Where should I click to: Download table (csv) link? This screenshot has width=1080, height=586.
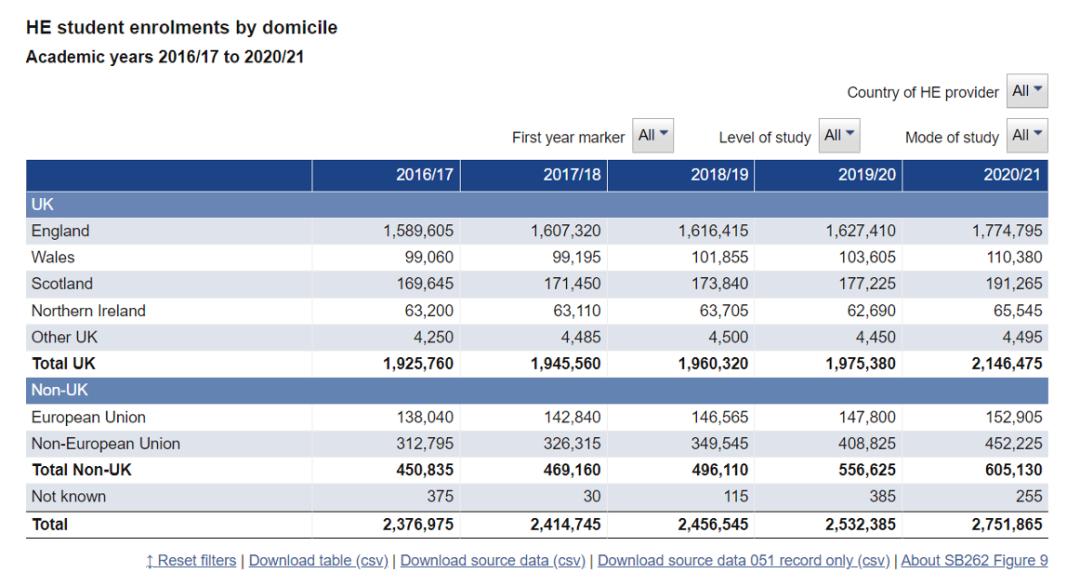click(320, 561)
